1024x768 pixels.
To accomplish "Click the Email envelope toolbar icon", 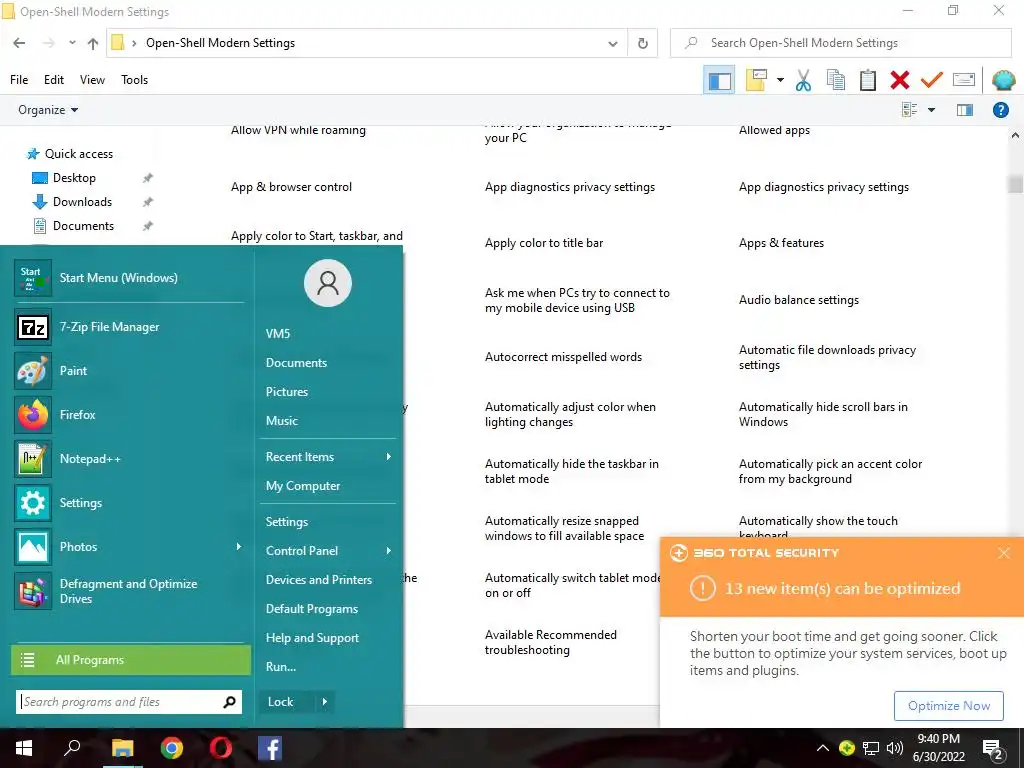I will tap(964, 80).
